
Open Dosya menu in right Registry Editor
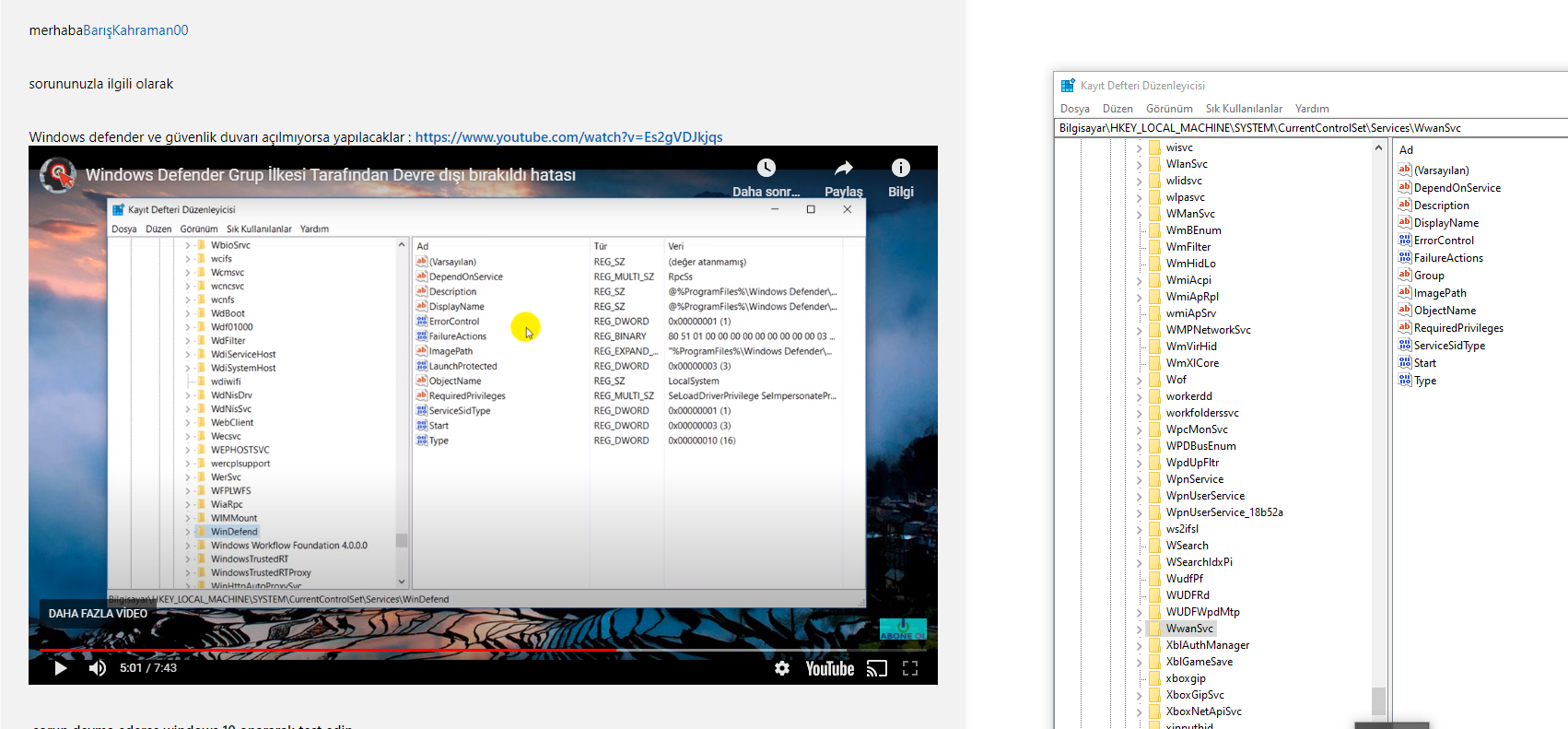1074,109
